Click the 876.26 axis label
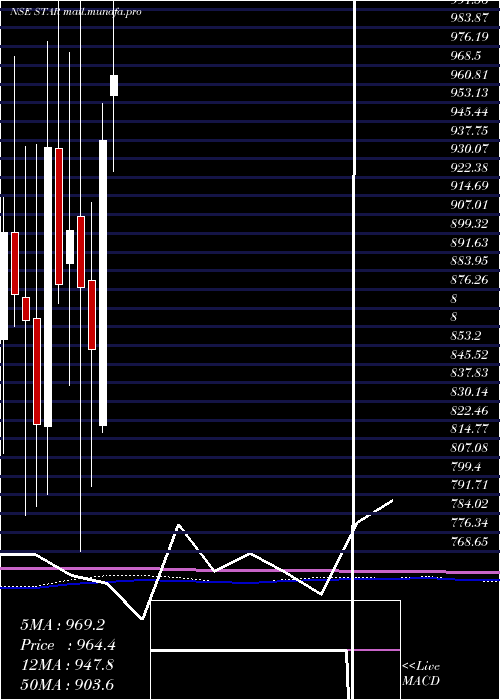500x700 pixels. click(469, 280)
